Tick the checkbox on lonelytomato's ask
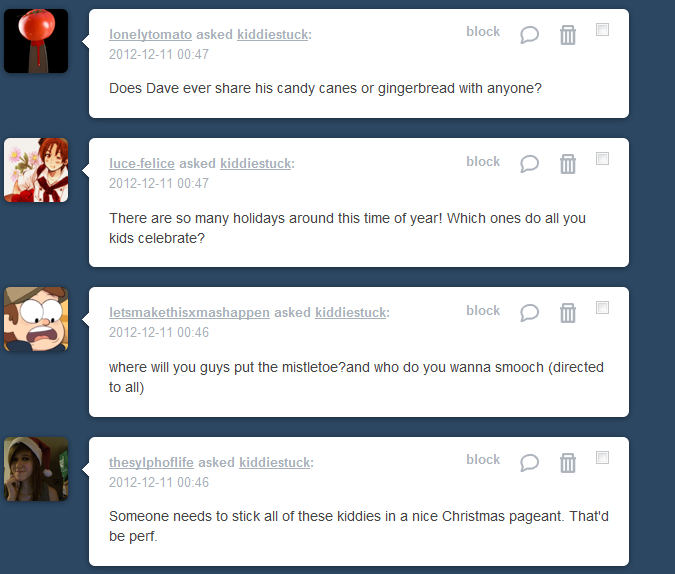This screenshot has height=574, width=675. (602, 30)
